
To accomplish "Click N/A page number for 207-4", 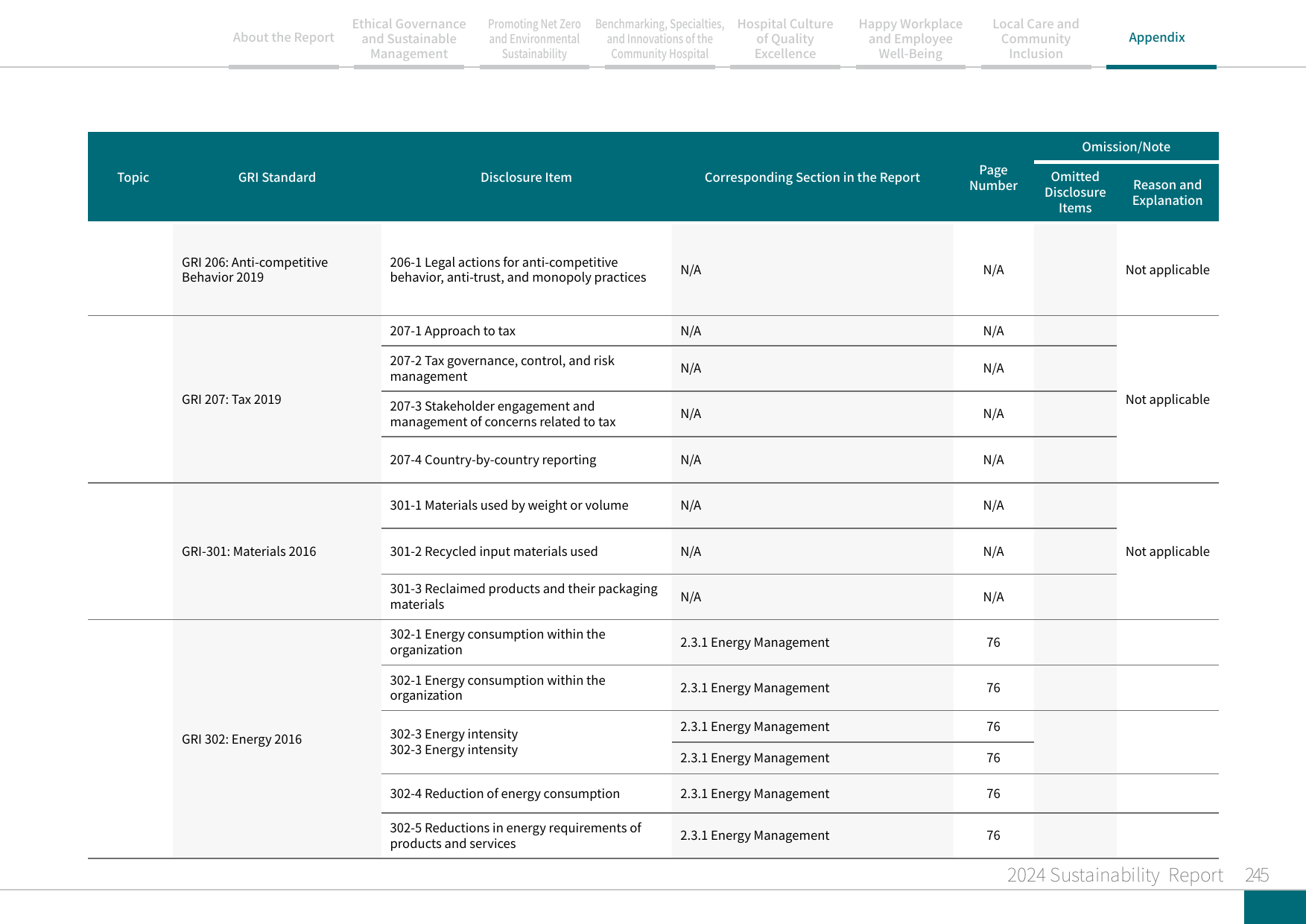I will 993,460.
